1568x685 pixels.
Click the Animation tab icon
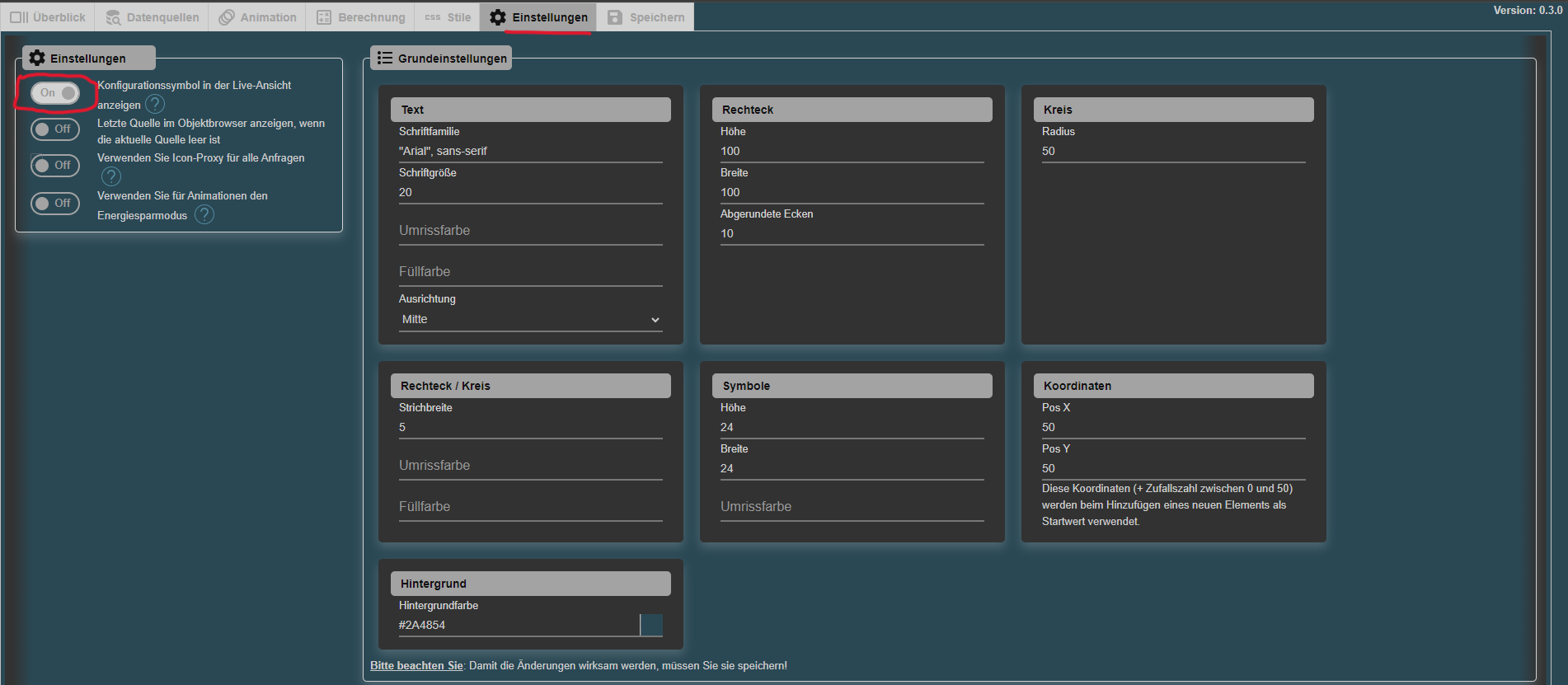coord(227,17)
